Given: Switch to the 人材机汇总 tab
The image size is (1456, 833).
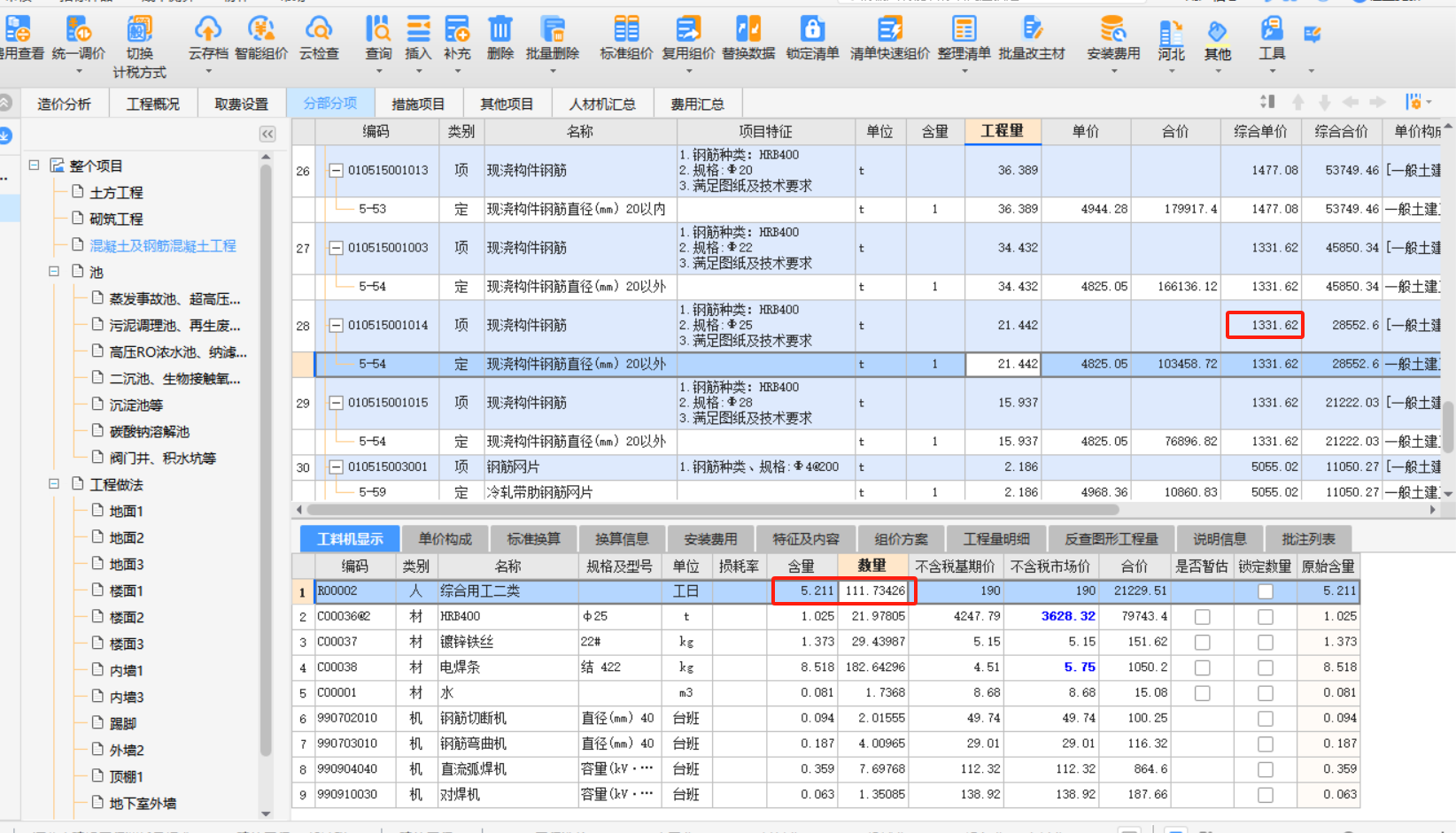Looking at the screenshot, I should tap(602, 104).
